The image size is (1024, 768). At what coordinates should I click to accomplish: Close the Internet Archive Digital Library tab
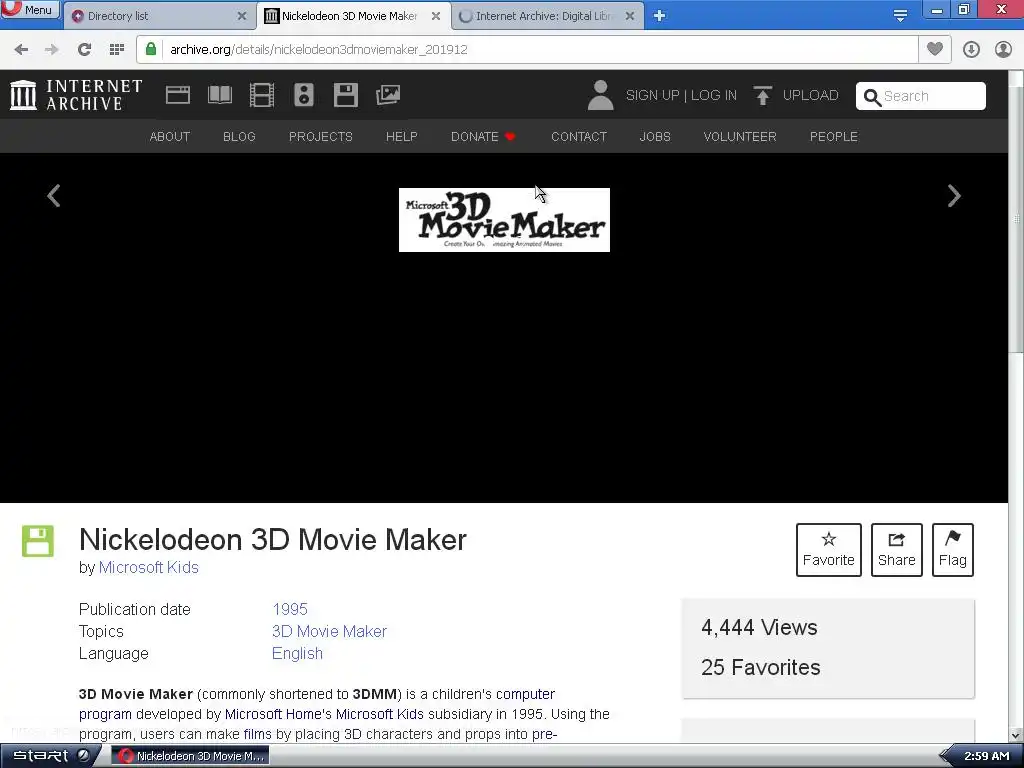coord(630,16)
